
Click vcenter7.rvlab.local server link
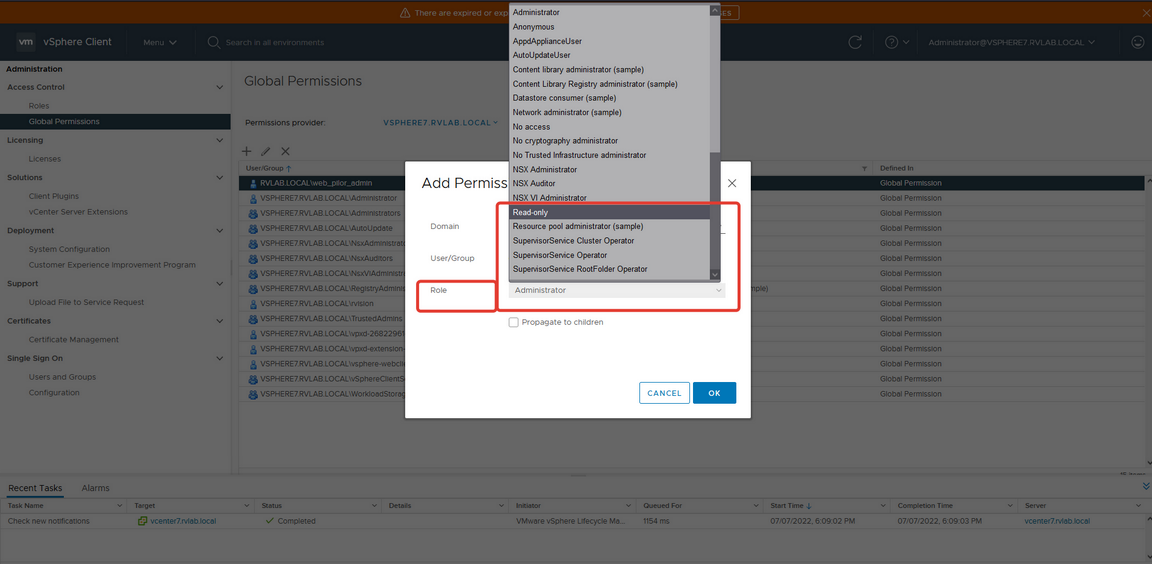[1056, 521]
